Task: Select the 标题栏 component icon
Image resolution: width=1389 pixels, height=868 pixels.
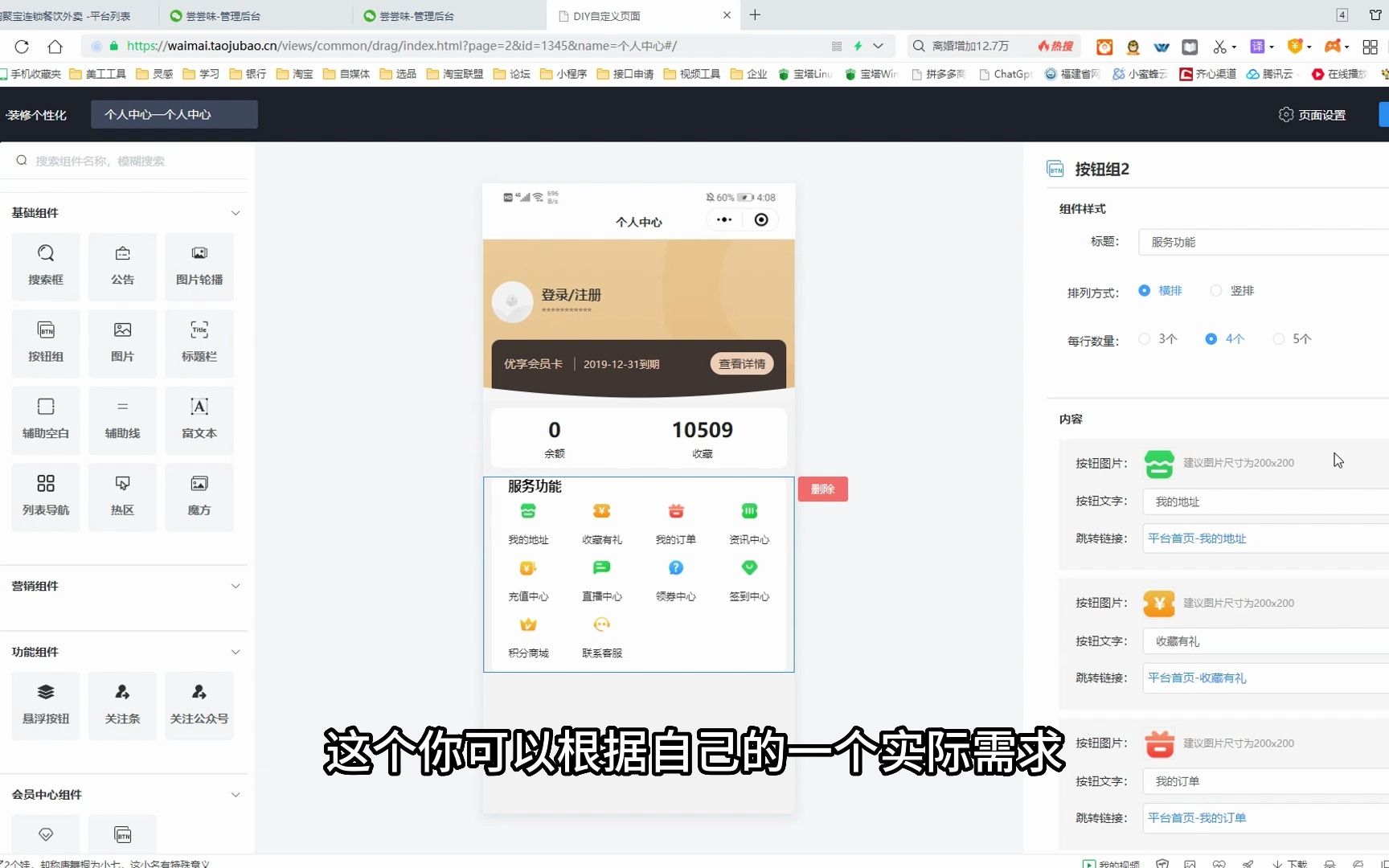Action: [199, 342]
